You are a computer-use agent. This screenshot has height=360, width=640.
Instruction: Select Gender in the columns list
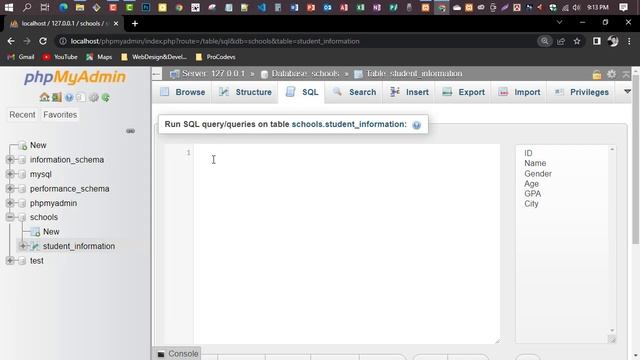coord(538,174)
